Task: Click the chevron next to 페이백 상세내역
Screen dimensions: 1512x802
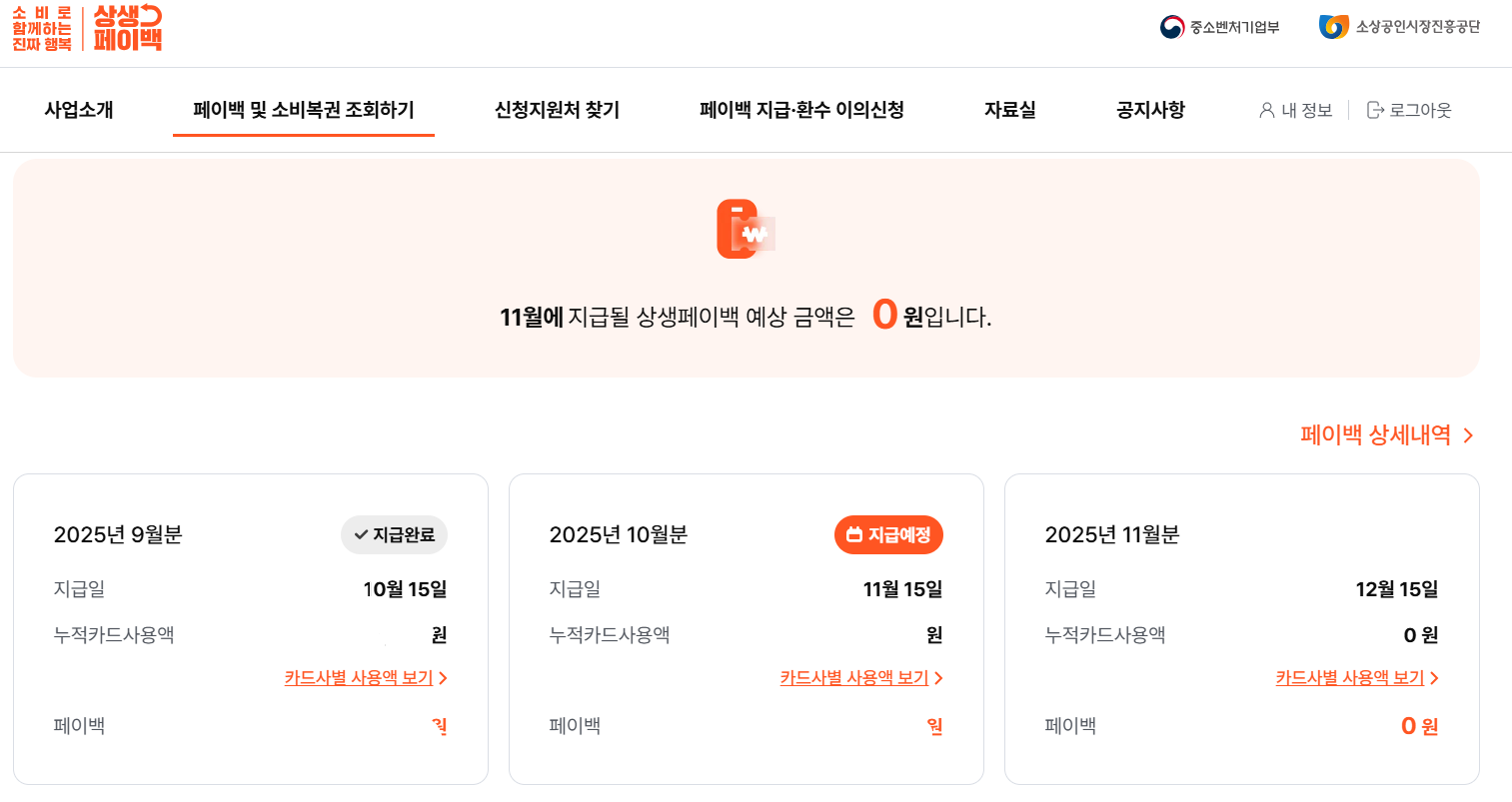Action: pyautogui.click(x=1468, y=435)
